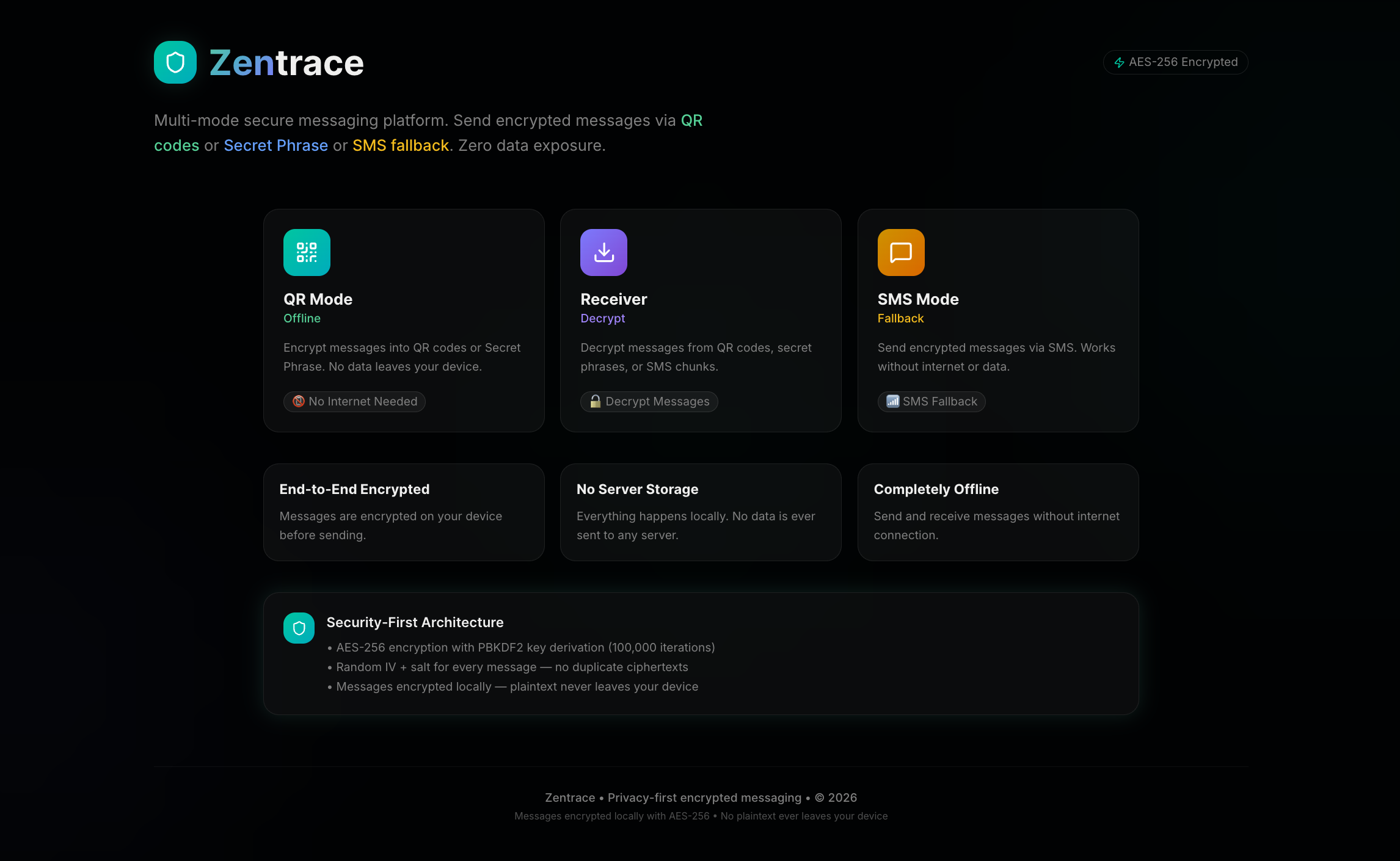Click the purple download Receiver icon
Viewport: 1400px width, 861px height.
[x=603, y=252]
